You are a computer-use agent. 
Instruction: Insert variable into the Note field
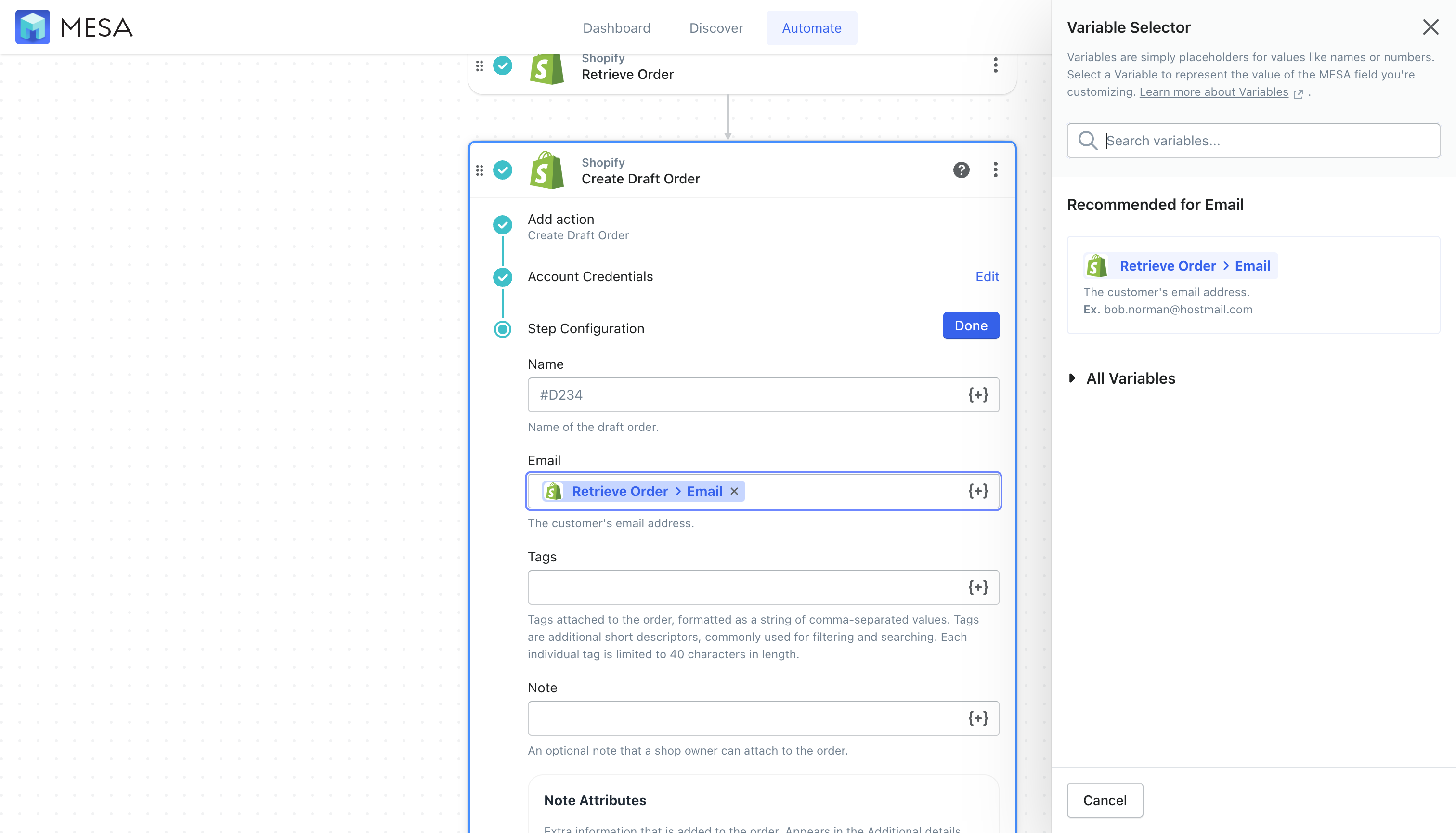coord(978,718)
